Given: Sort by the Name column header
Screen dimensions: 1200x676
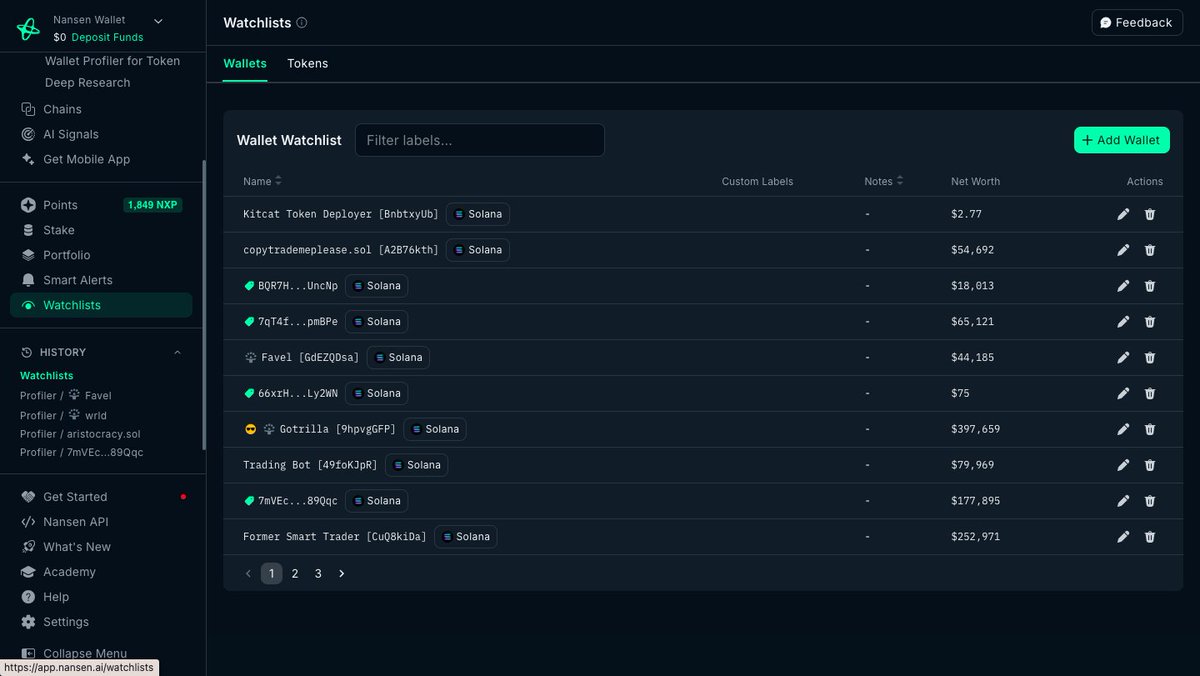Looking at the screenshot, I should (263, 181).
